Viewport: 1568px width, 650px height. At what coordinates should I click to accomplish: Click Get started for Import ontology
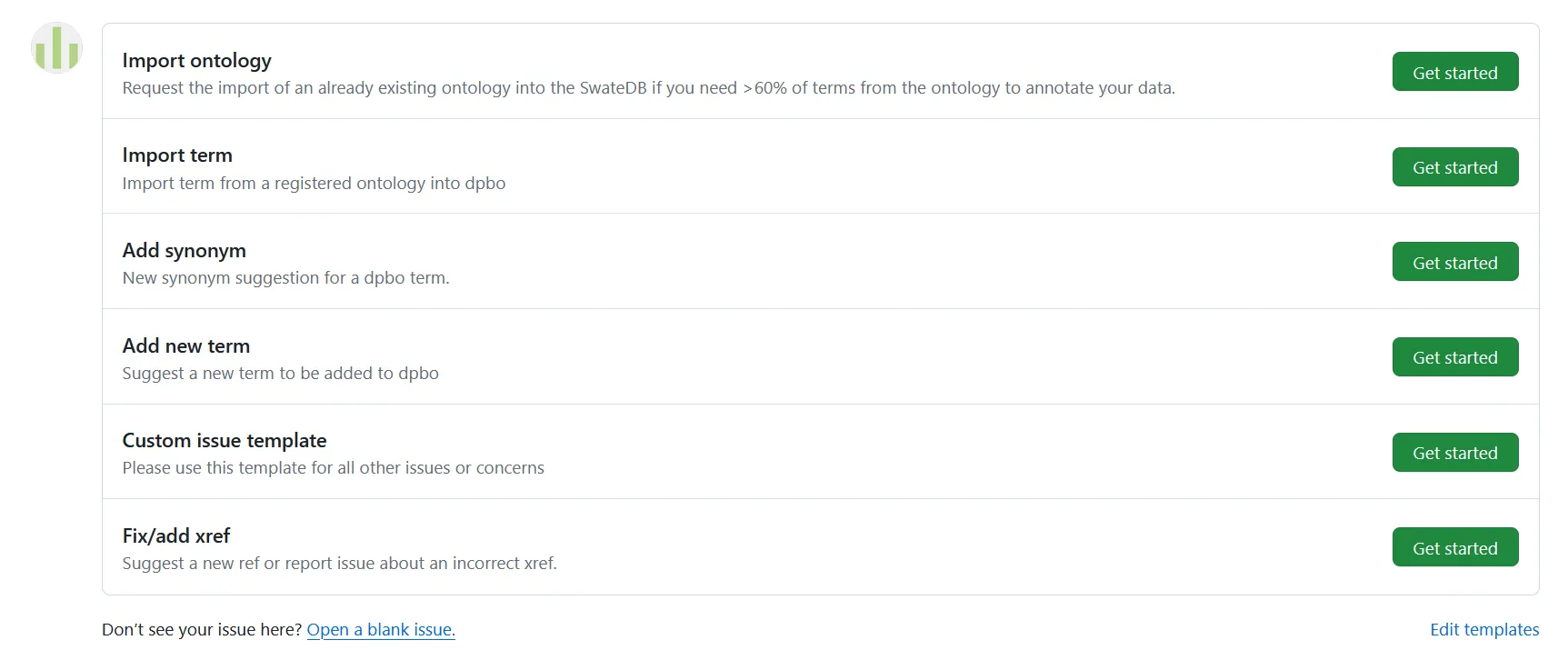[1455, 72]
